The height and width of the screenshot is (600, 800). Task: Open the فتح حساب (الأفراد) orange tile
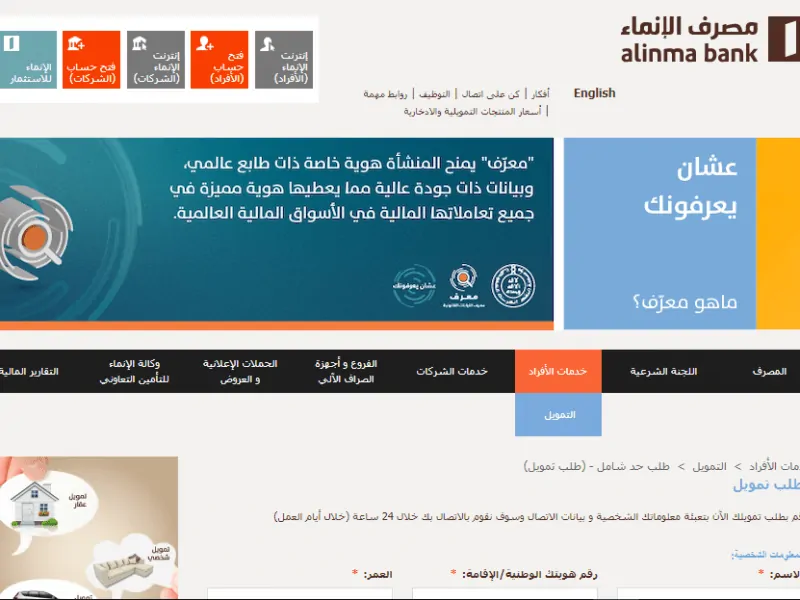coord(219,60)
